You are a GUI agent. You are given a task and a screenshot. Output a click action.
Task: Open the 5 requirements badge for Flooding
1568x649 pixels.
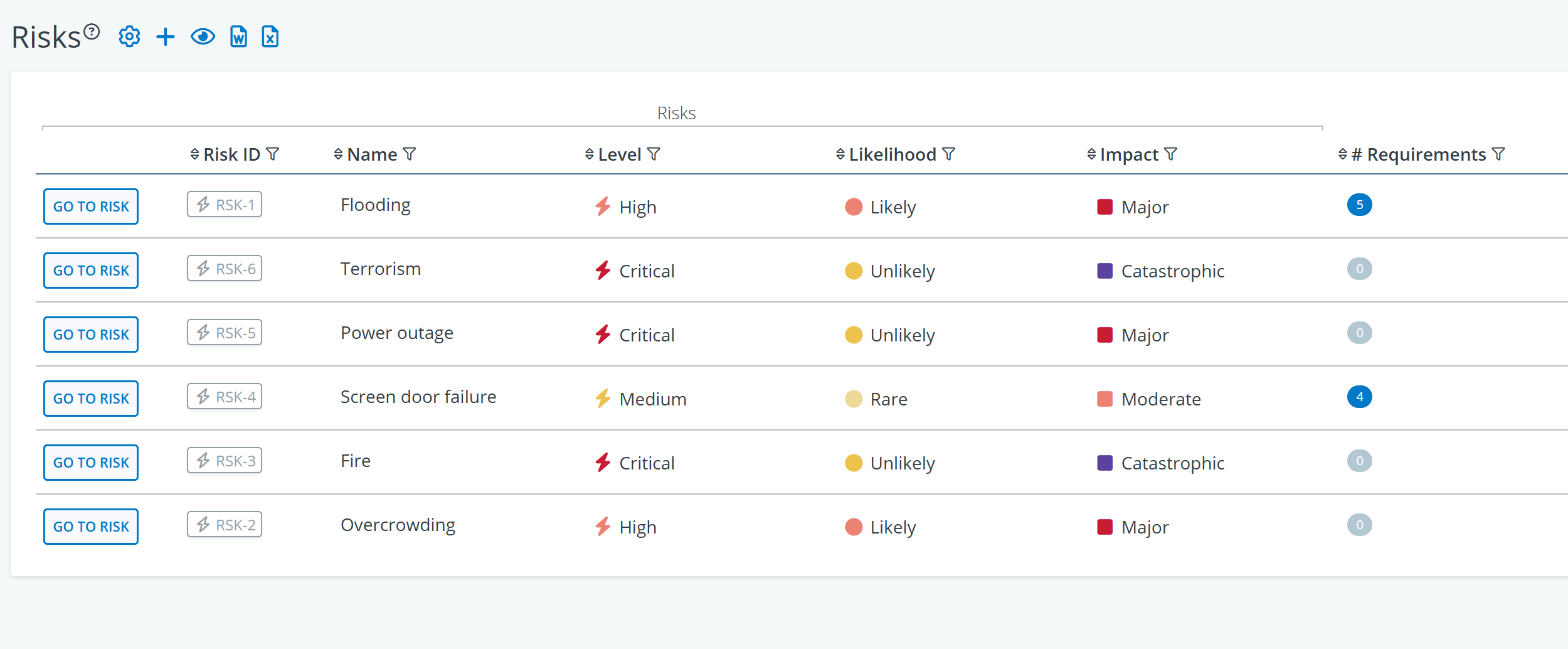pos(1359,205)
